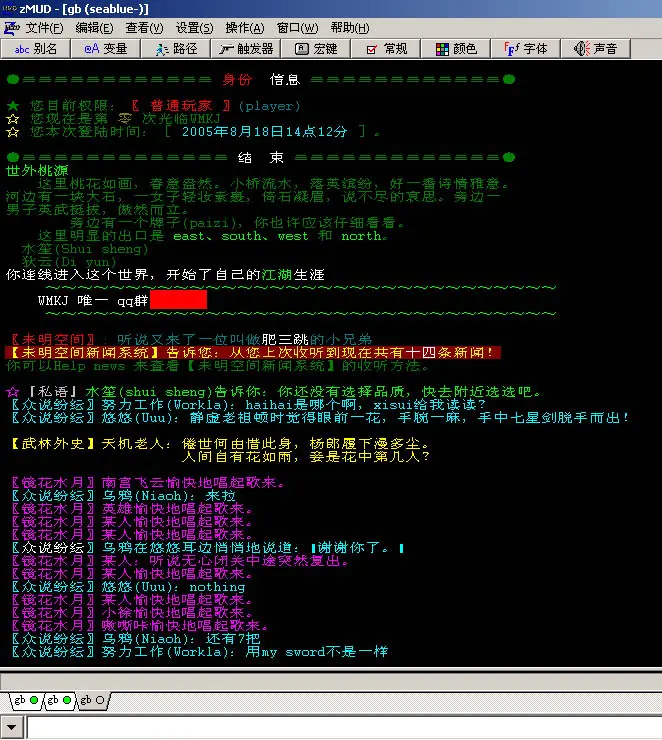Open the 设置(S) menu
The width and height of the screenshot is (662, 740).
click(194, 28)
